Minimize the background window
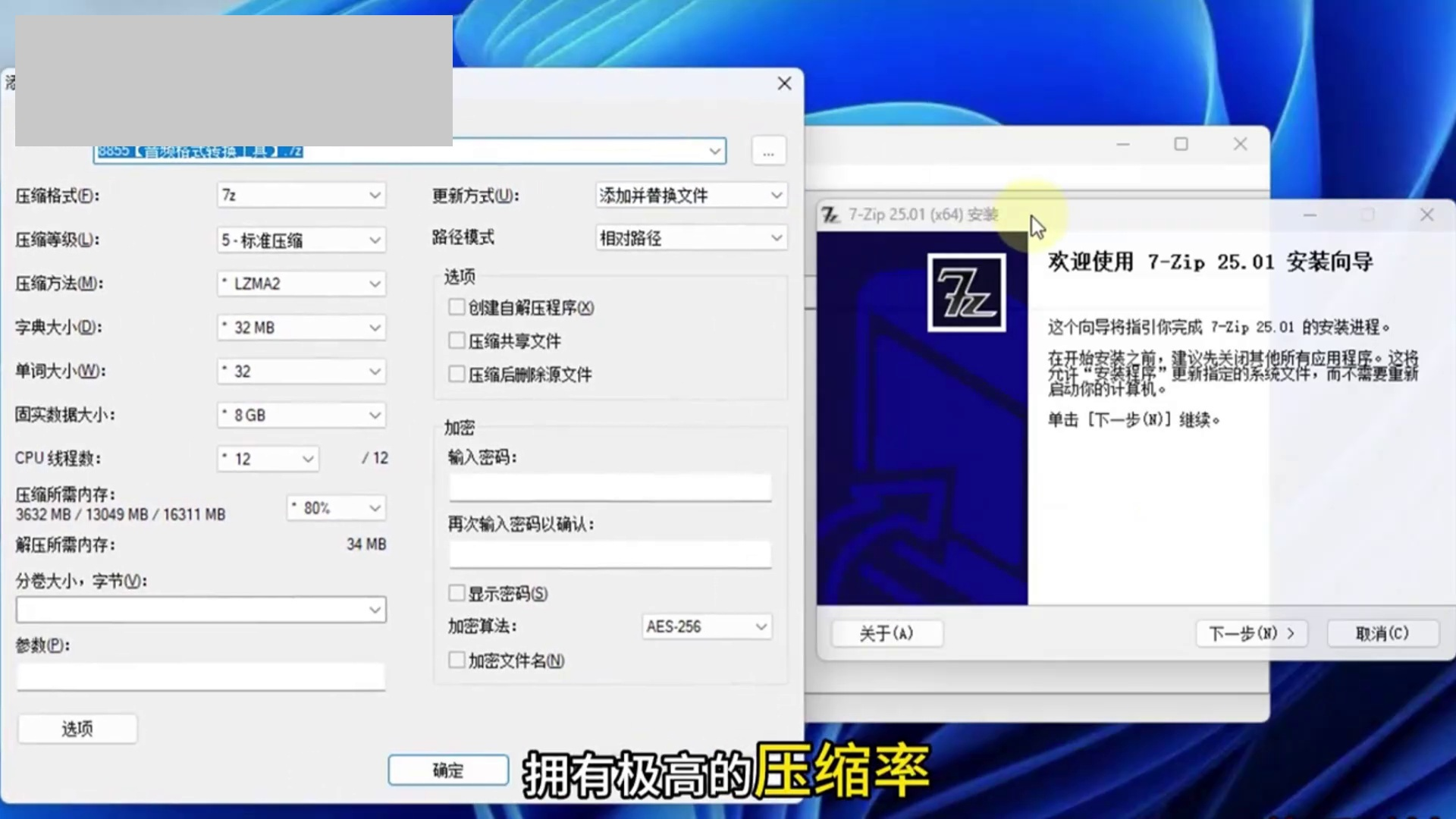The width and height of the screenshot is (1456, 819). tap(1123, 144)
